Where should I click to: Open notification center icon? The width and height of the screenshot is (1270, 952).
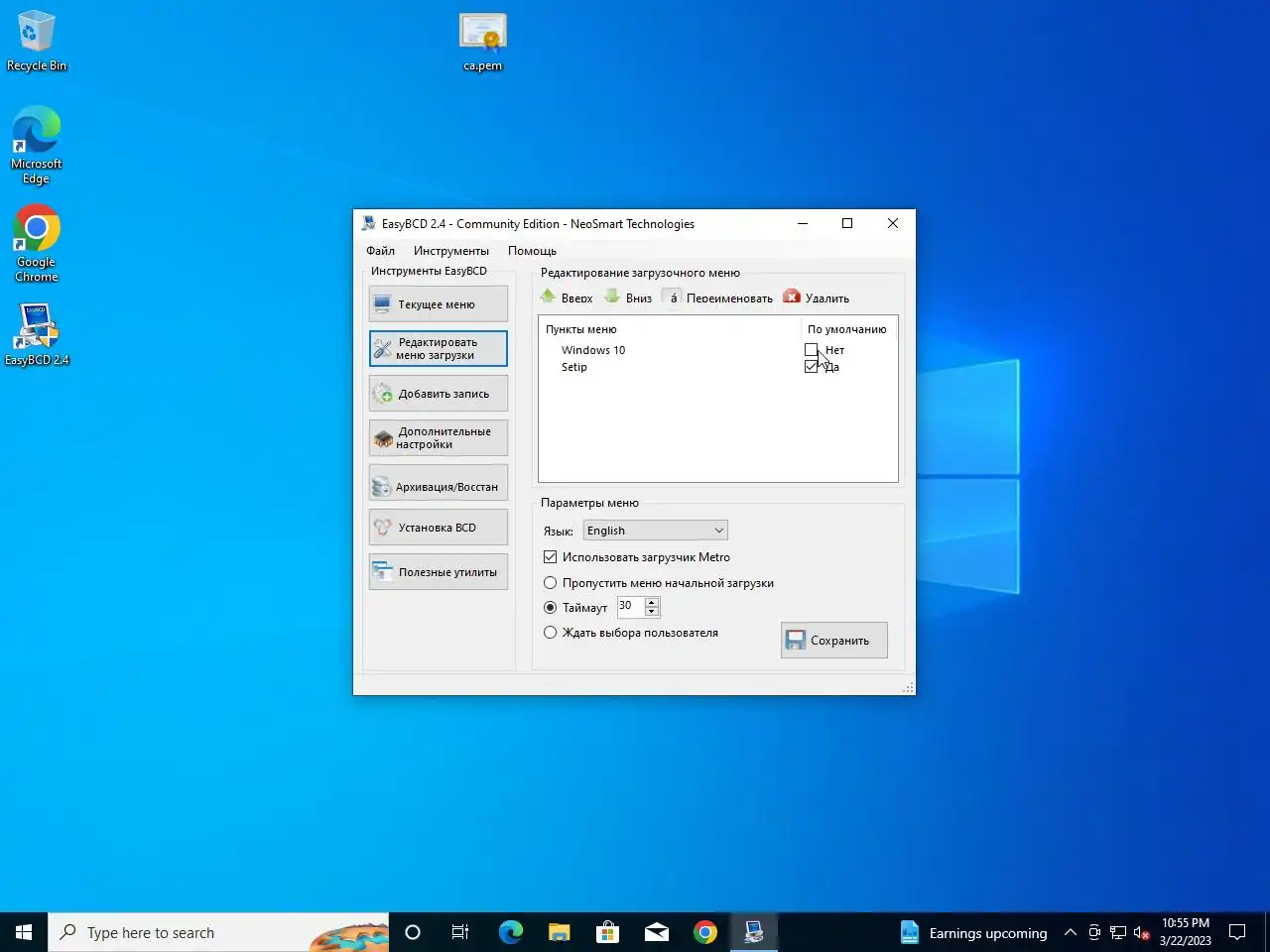[1237, 932]
